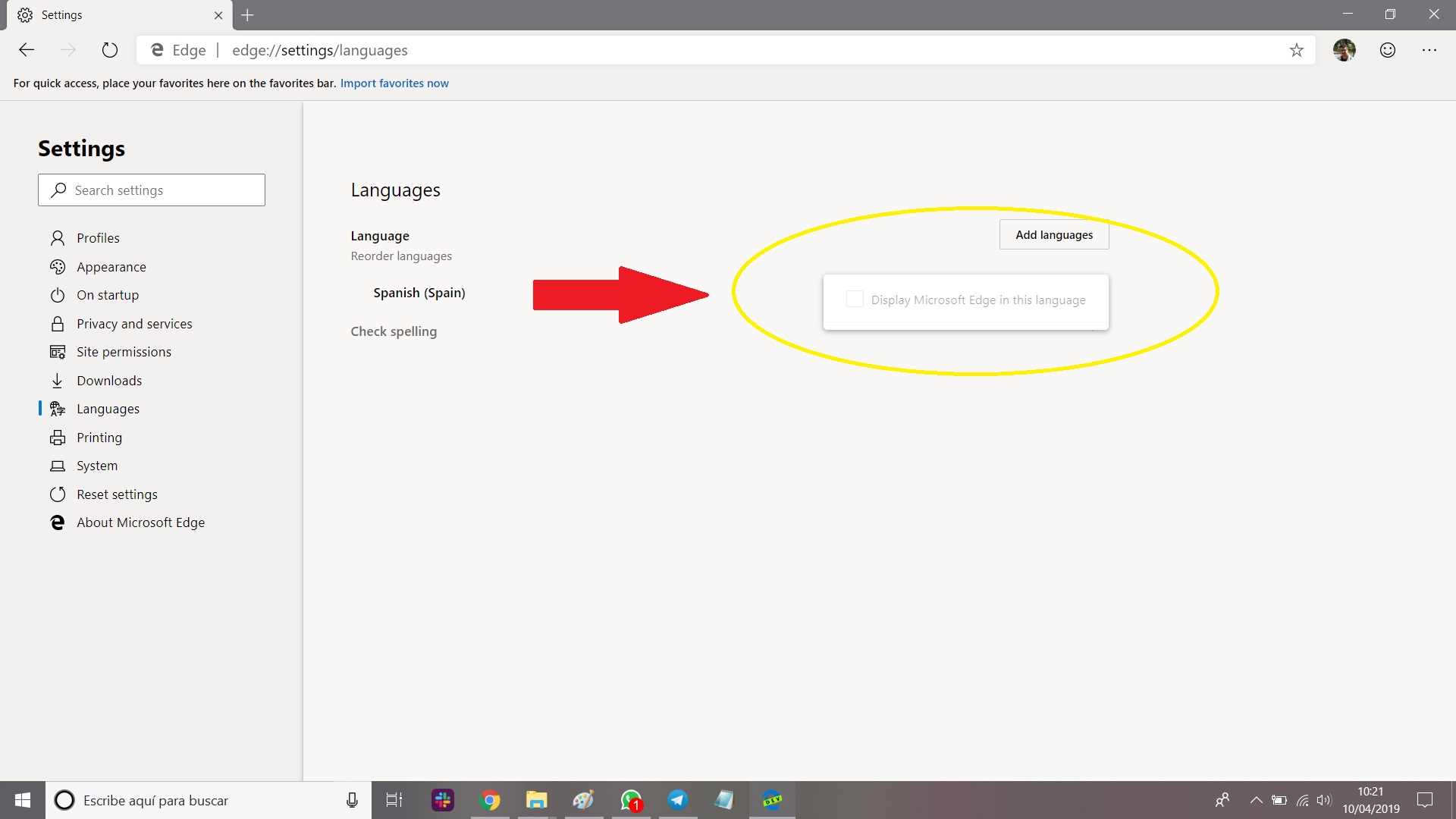This screenshot has width=1456, height=819.
Task: Click the address bar URL field
Action: tap(726, 50)
